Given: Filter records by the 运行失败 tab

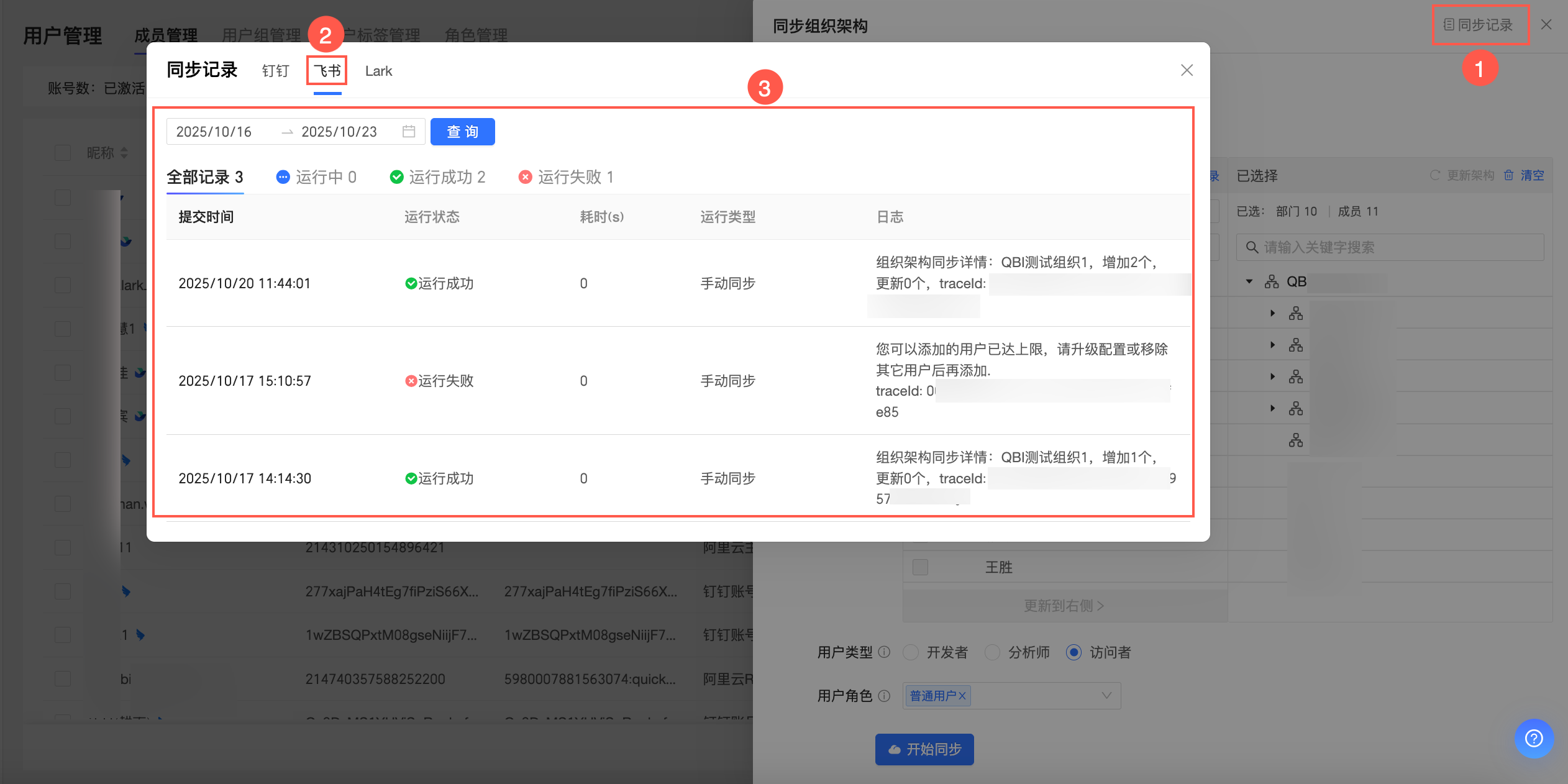Looking at the screenshot, I should click(x=567, y=177).
